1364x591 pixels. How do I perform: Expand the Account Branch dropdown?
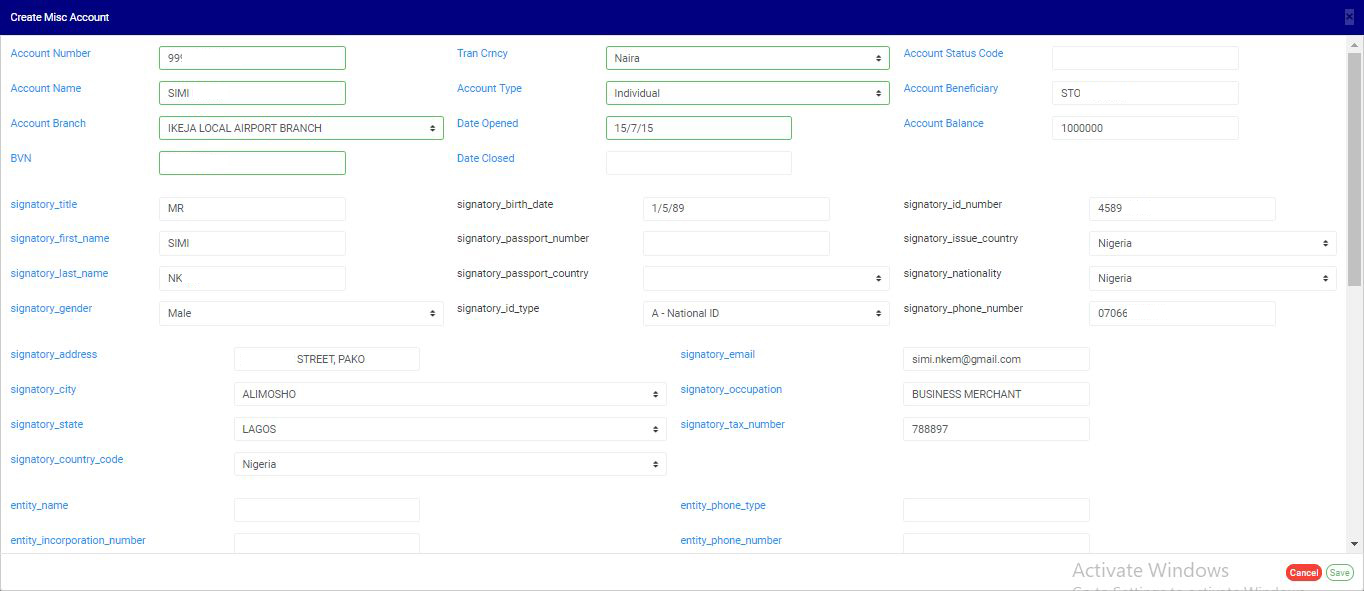[301, 128]
